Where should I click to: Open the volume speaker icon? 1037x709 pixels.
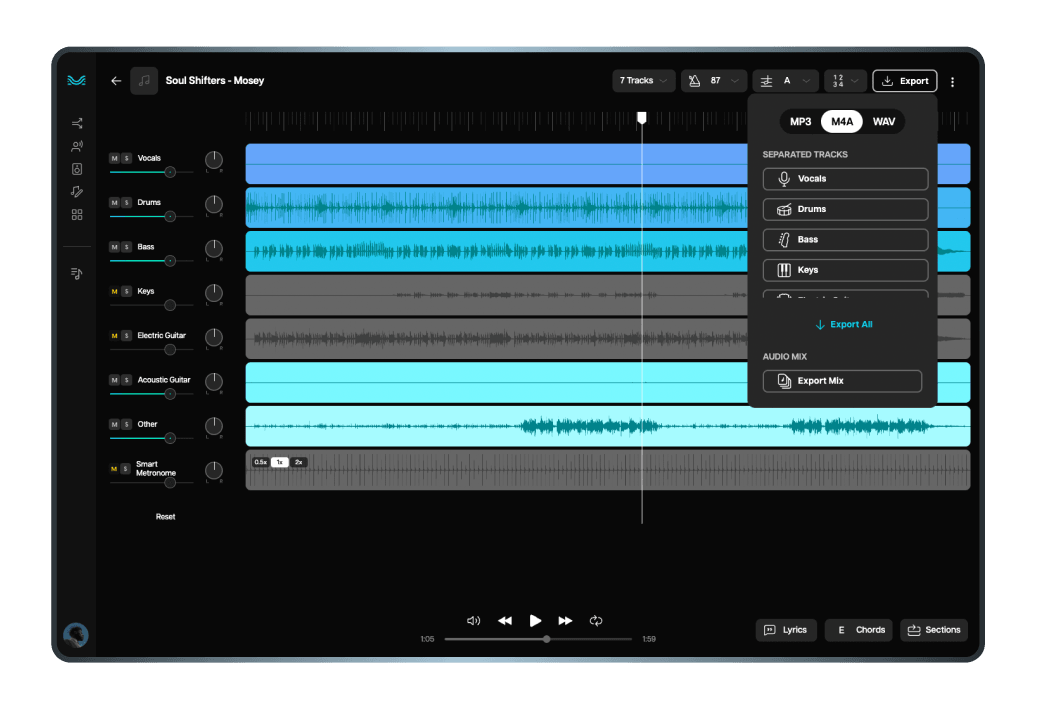(474, 621)
